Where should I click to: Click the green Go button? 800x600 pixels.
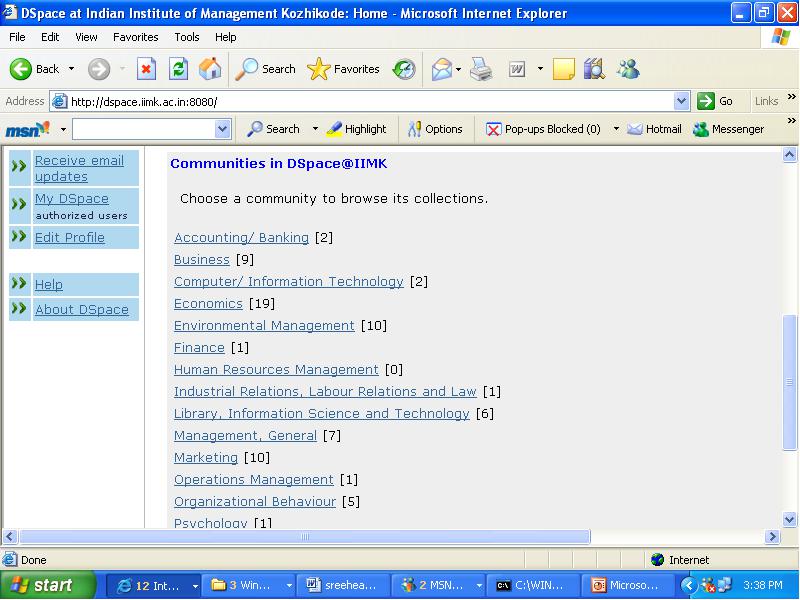pyautogui.click(x=715, y=101)
